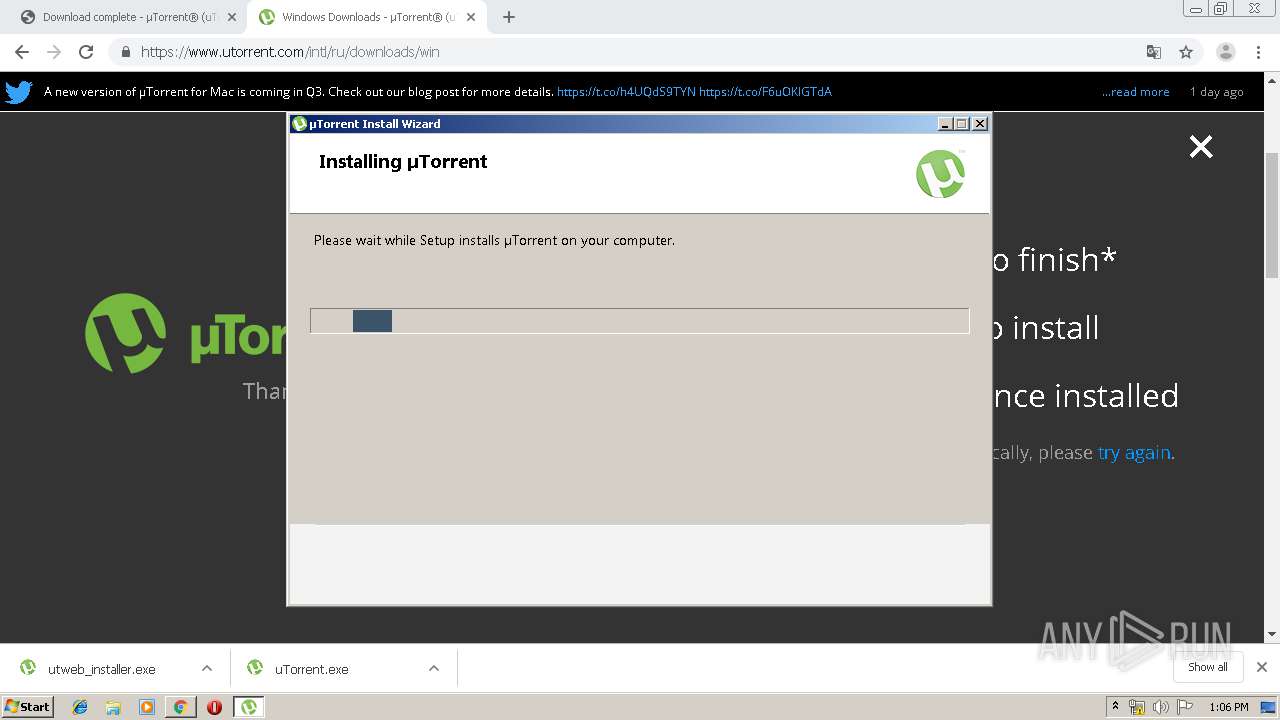This screenshot has width=1280, height=720.
Task: Click the Please wait while Setup installs text
Action: (x=494, y=241)
